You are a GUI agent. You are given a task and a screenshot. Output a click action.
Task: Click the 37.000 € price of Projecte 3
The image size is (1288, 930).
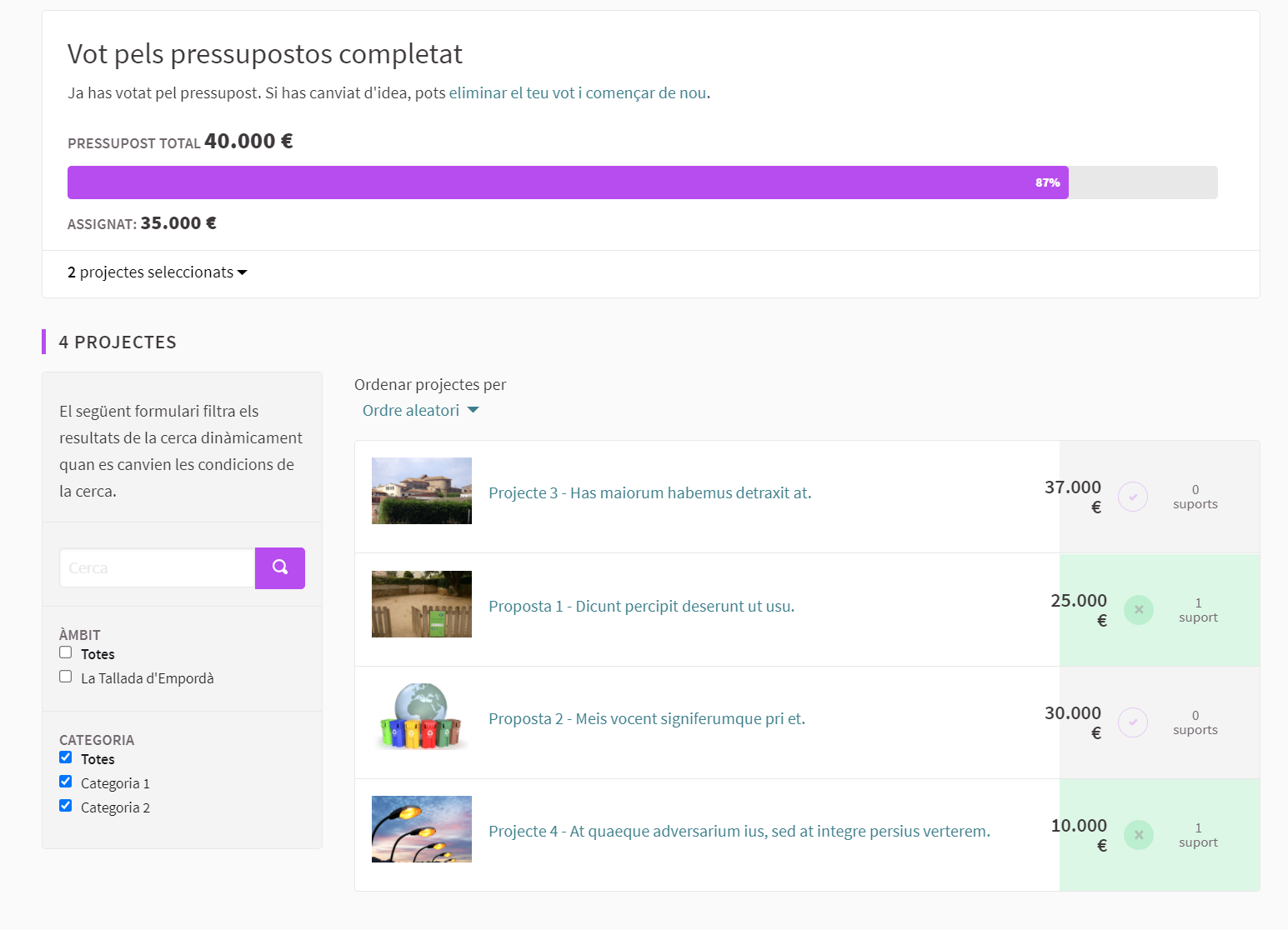click(x=1073, y=497)
